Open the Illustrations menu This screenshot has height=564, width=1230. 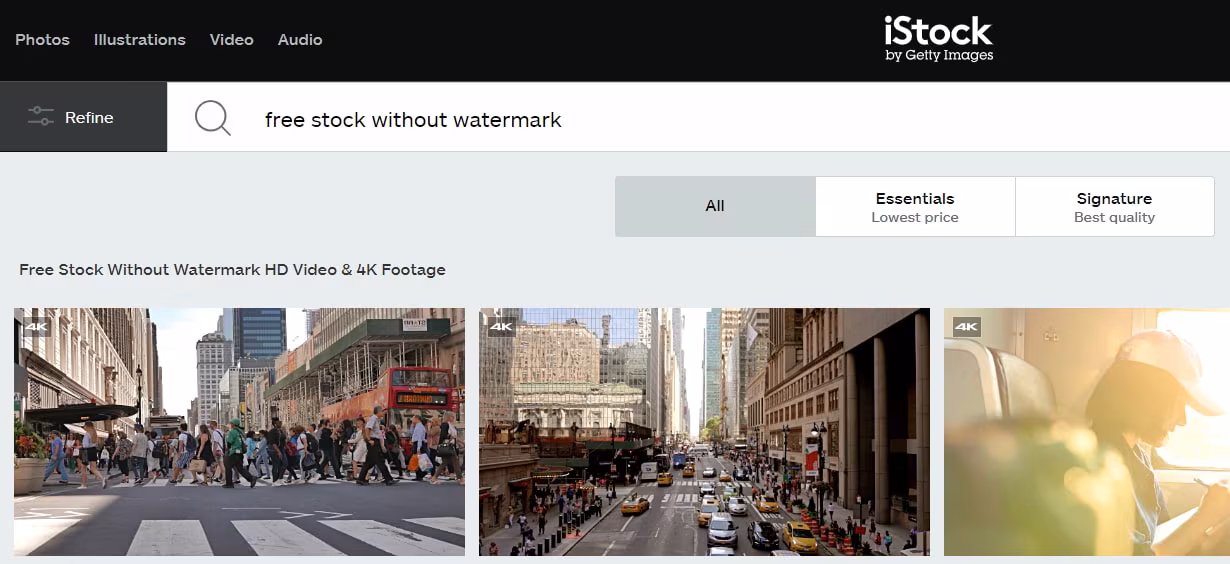pyautogui.click(x=139, y=40)
